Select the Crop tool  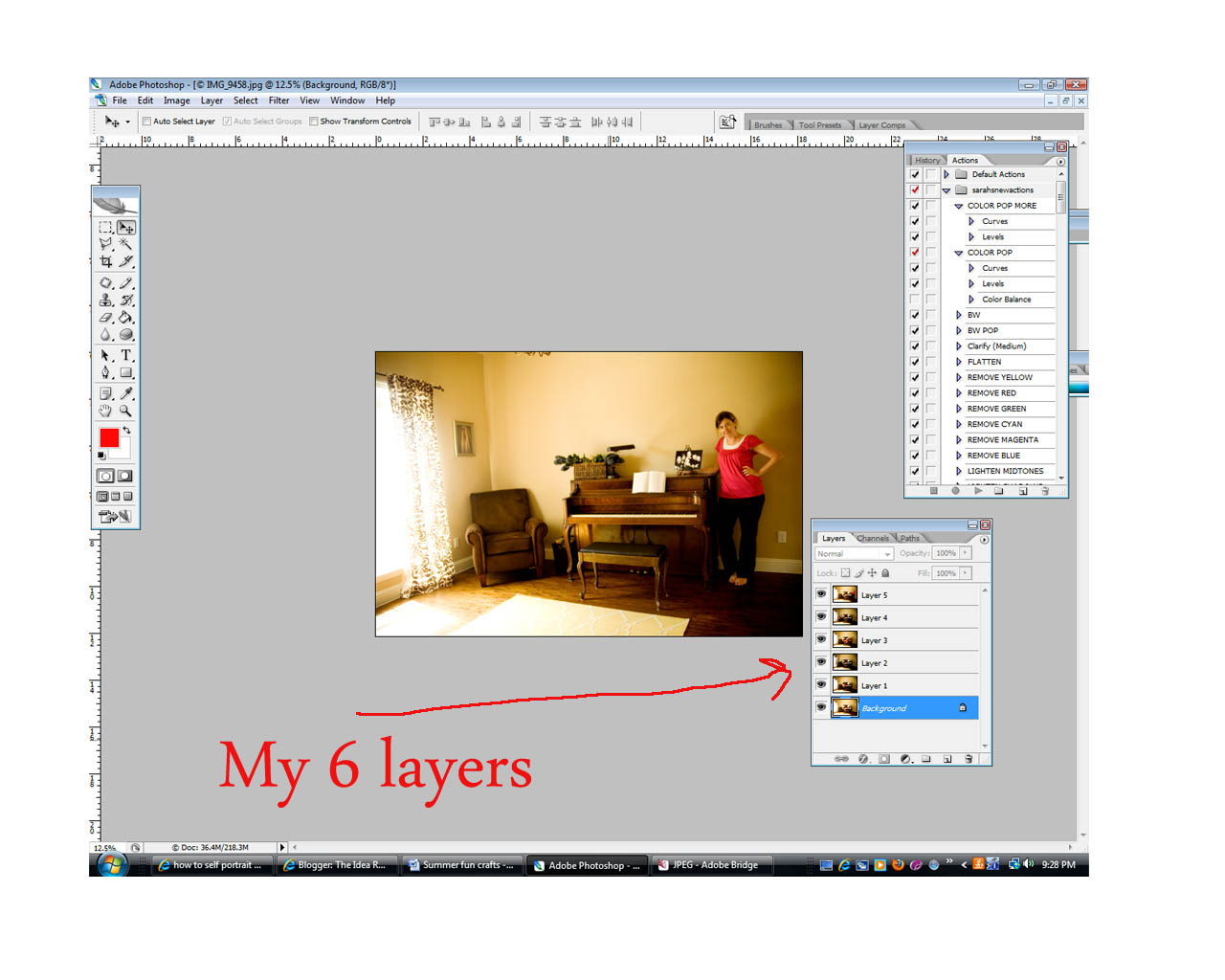click(x=106, y=261)
